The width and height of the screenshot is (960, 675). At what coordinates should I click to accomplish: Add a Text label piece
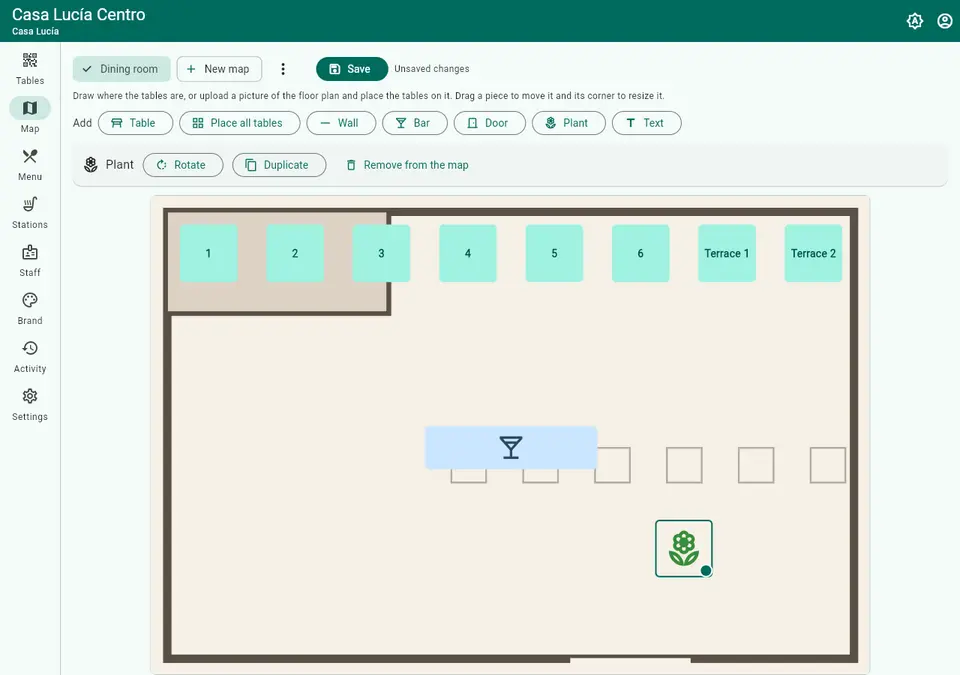pos(646,123)
